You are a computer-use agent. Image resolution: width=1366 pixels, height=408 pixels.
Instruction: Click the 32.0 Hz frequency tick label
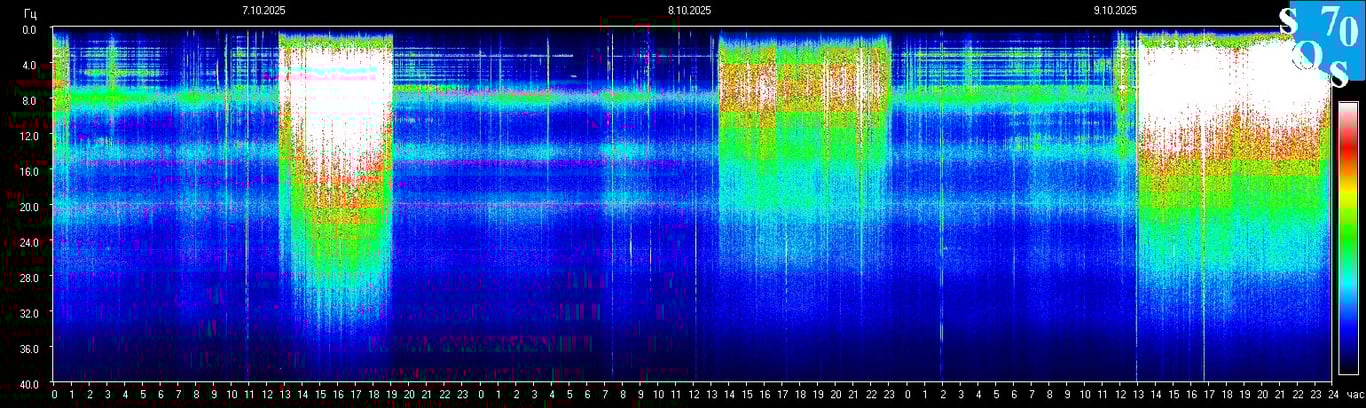click(29, 313)
